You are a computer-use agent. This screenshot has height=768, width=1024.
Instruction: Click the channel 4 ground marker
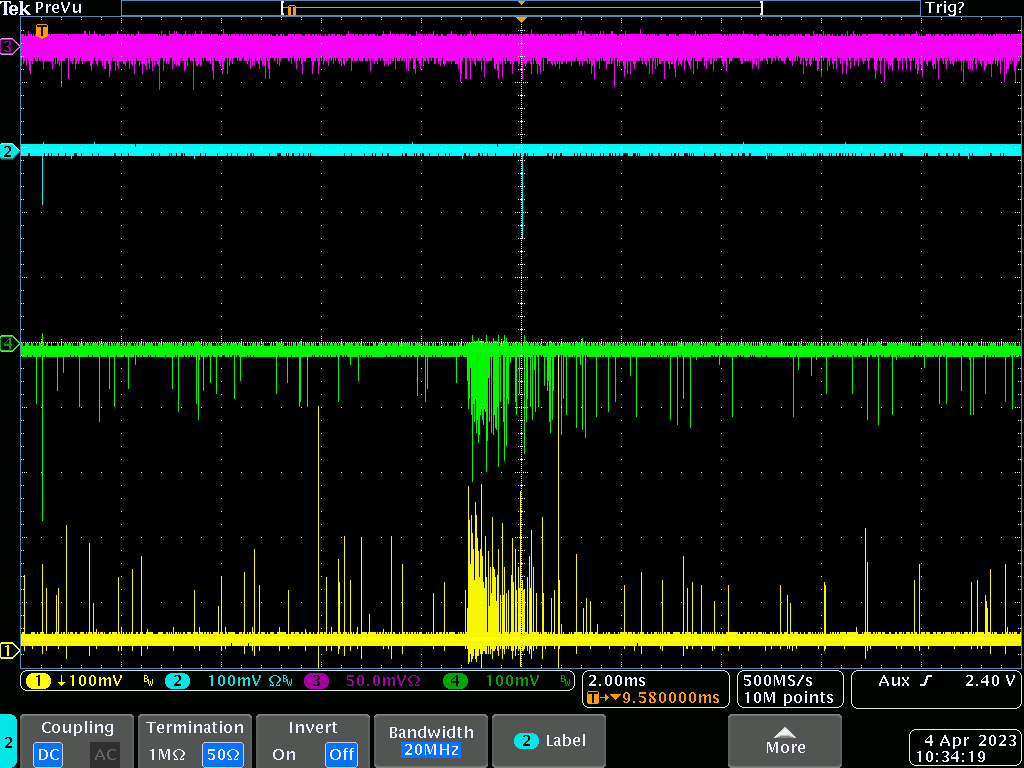pyautogui.click(x=9, y=344)
